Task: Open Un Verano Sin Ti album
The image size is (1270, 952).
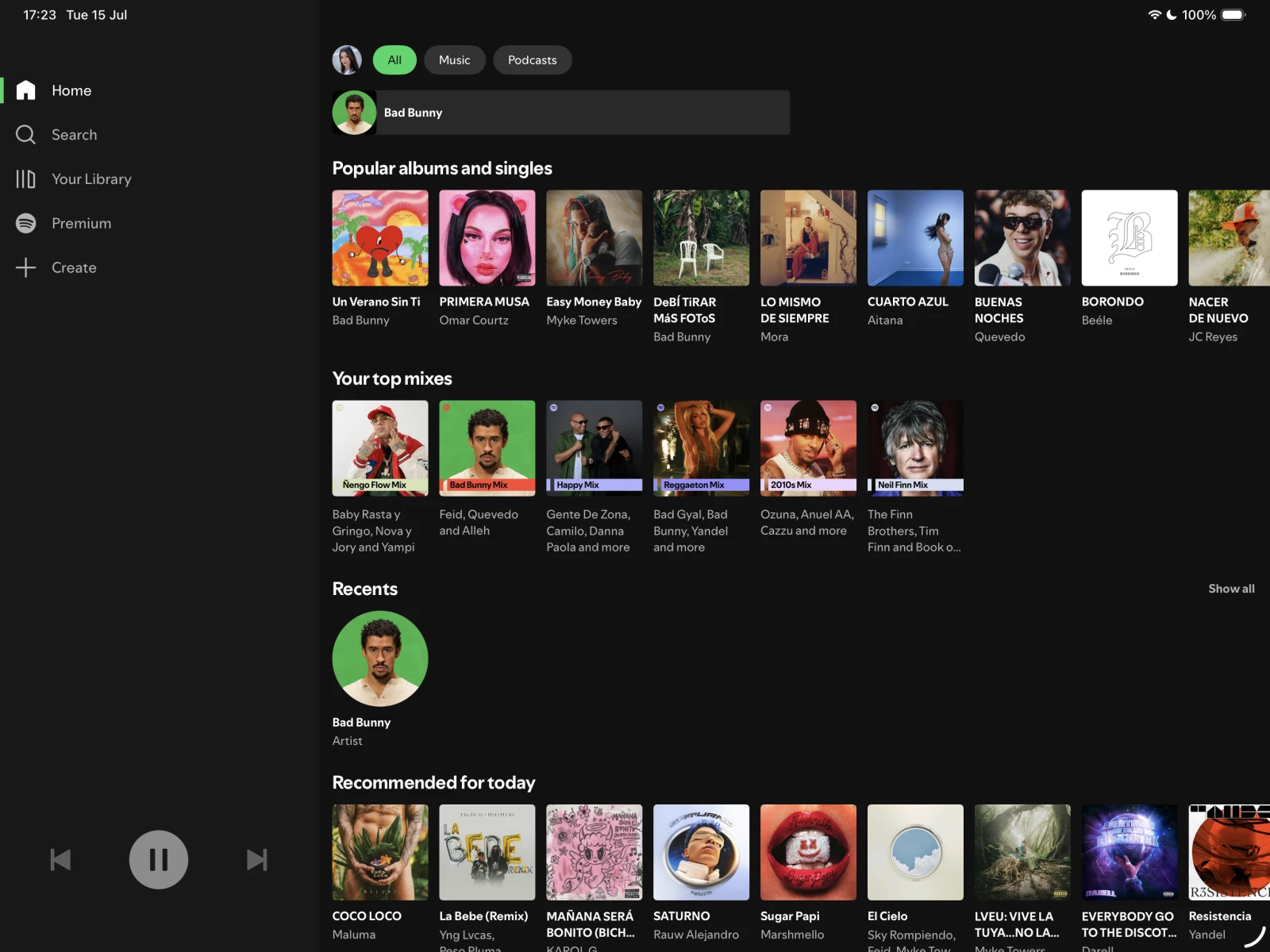Action: tap(380, 238)
